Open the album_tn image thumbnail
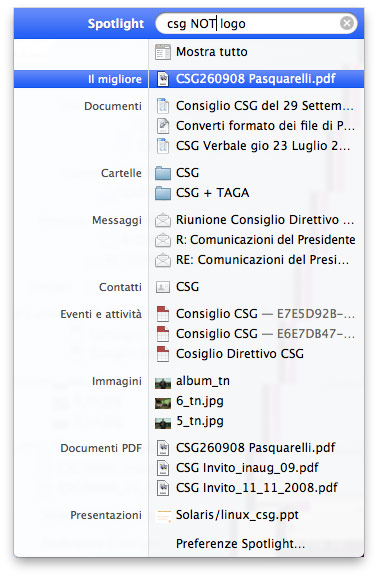Image resolution: width=378 pixels, height=577 pixels. point(163,383)
